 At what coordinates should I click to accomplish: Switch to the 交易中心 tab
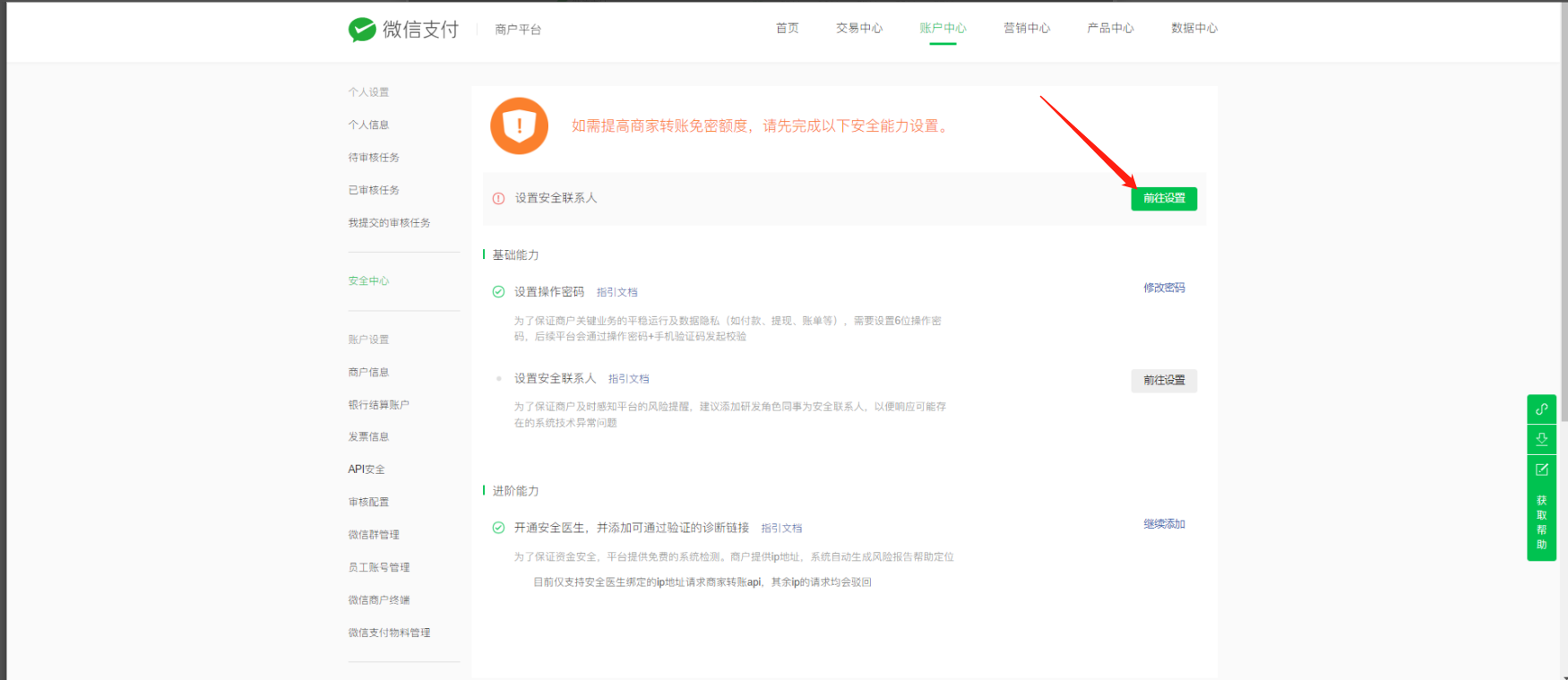[x=858, y=29]
